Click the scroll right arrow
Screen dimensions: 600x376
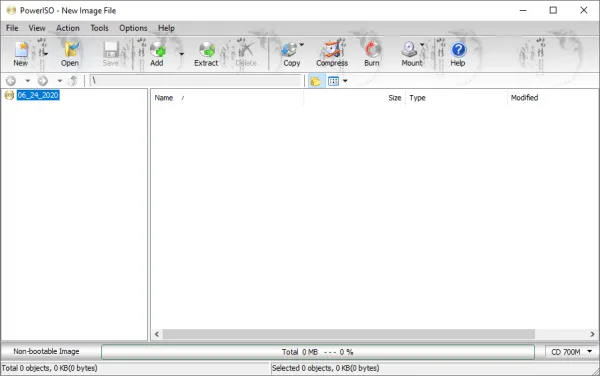[592, 334]
